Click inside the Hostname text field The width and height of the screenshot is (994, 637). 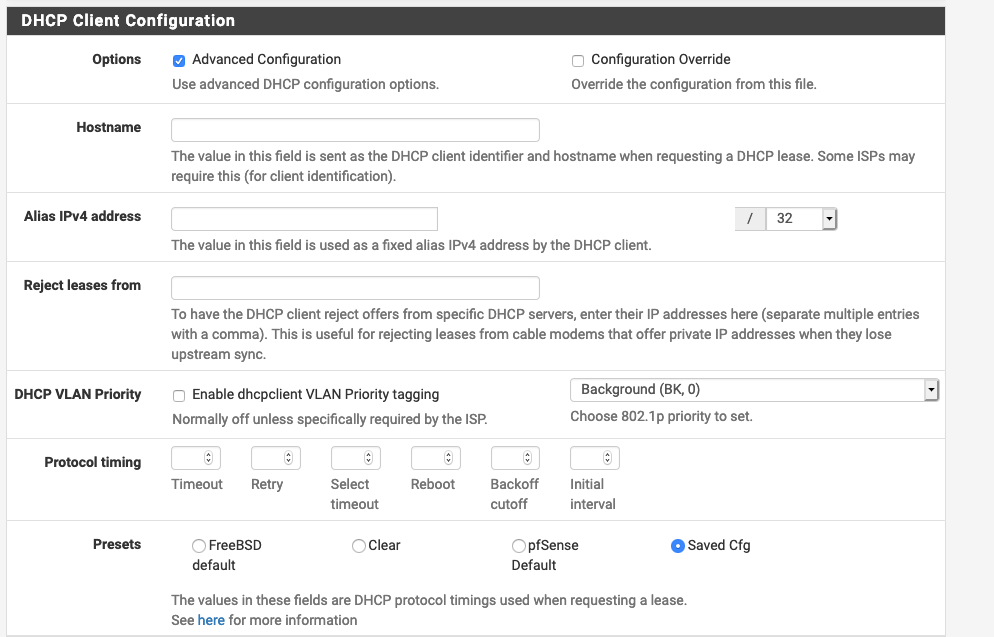coord(355,130)
